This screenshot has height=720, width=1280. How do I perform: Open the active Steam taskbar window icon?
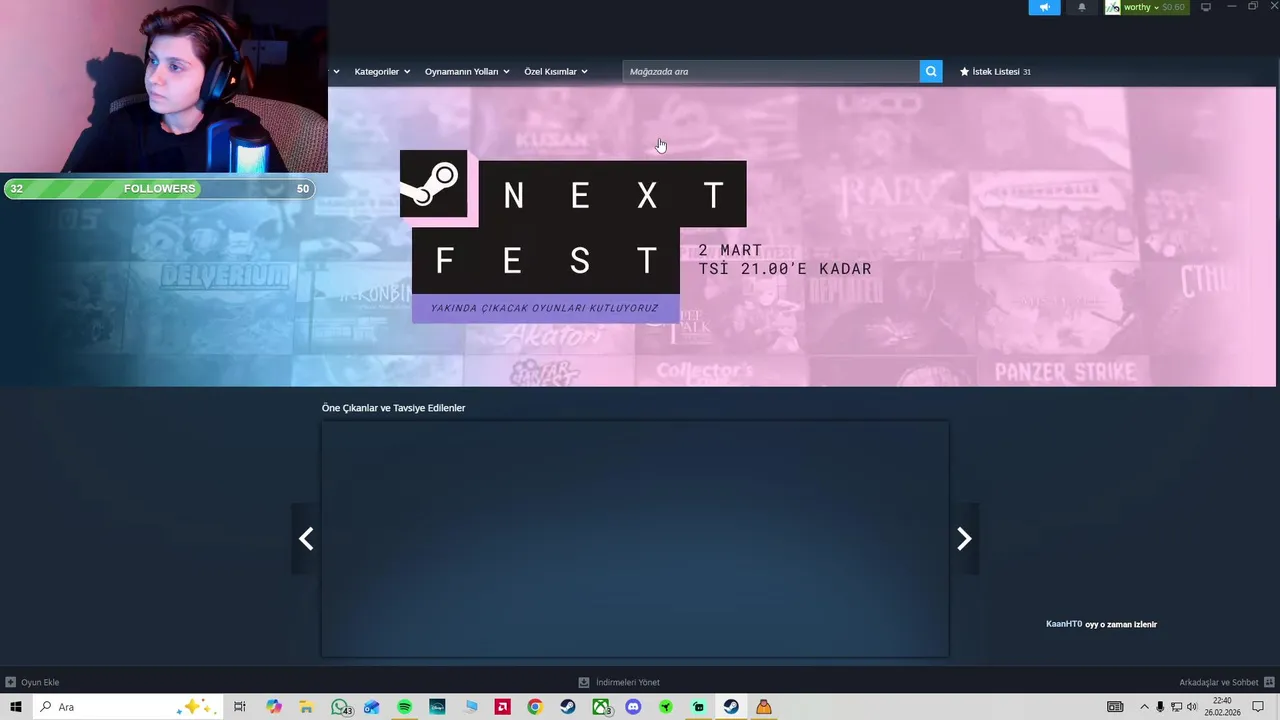[731, 707]
